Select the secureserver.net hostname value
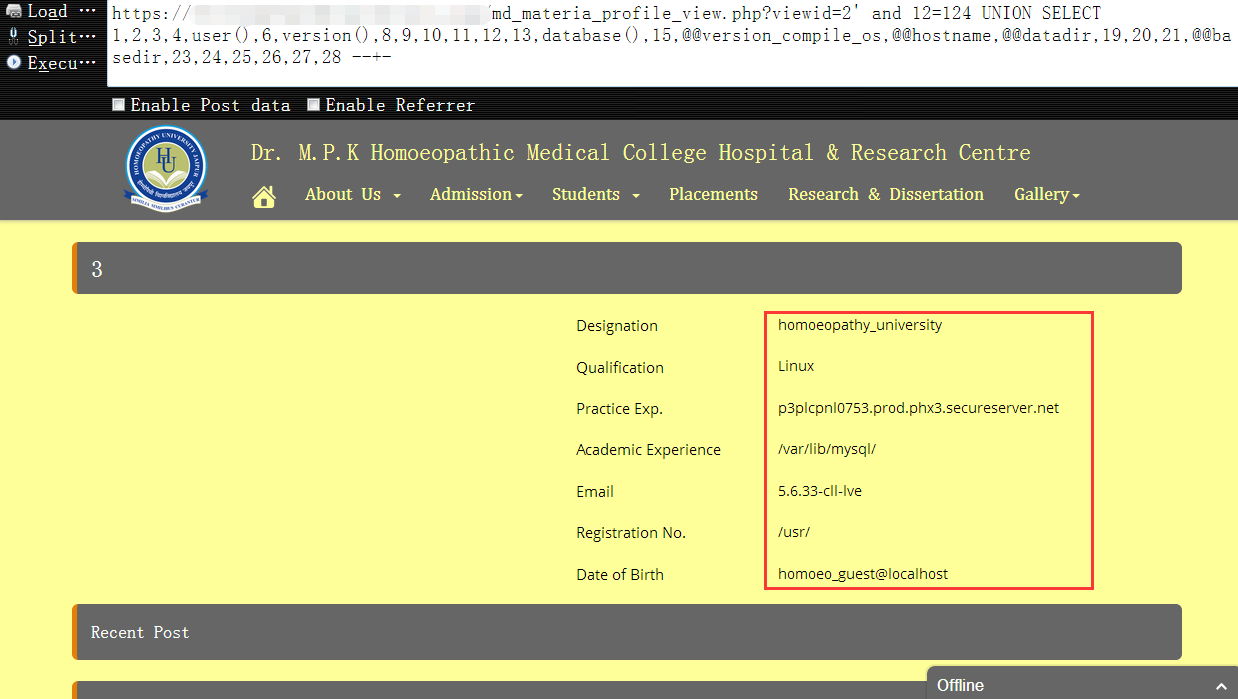Screen dimensions: 1238x699 pos(918,408)
